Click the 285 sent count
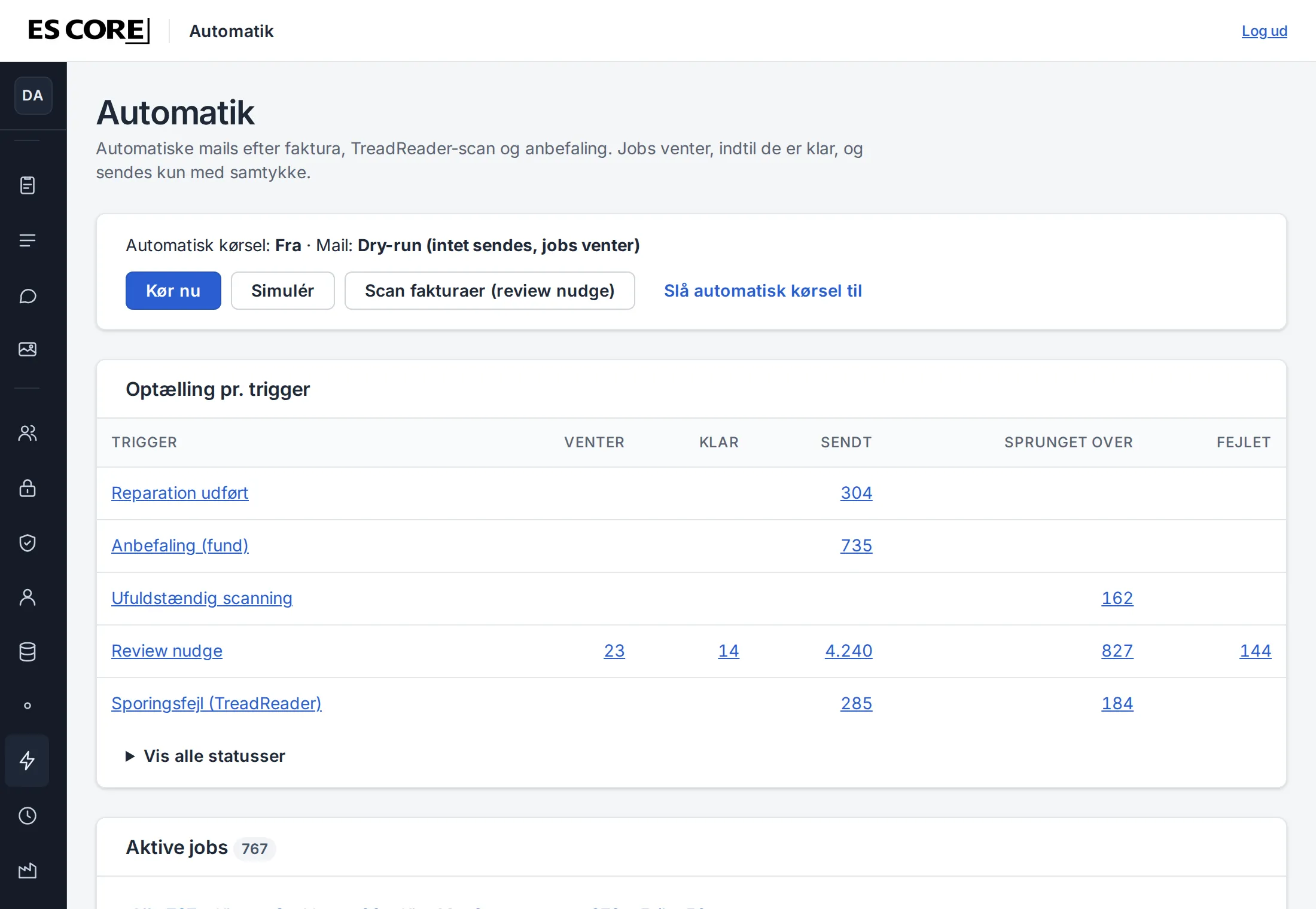 tap(856, 703)
